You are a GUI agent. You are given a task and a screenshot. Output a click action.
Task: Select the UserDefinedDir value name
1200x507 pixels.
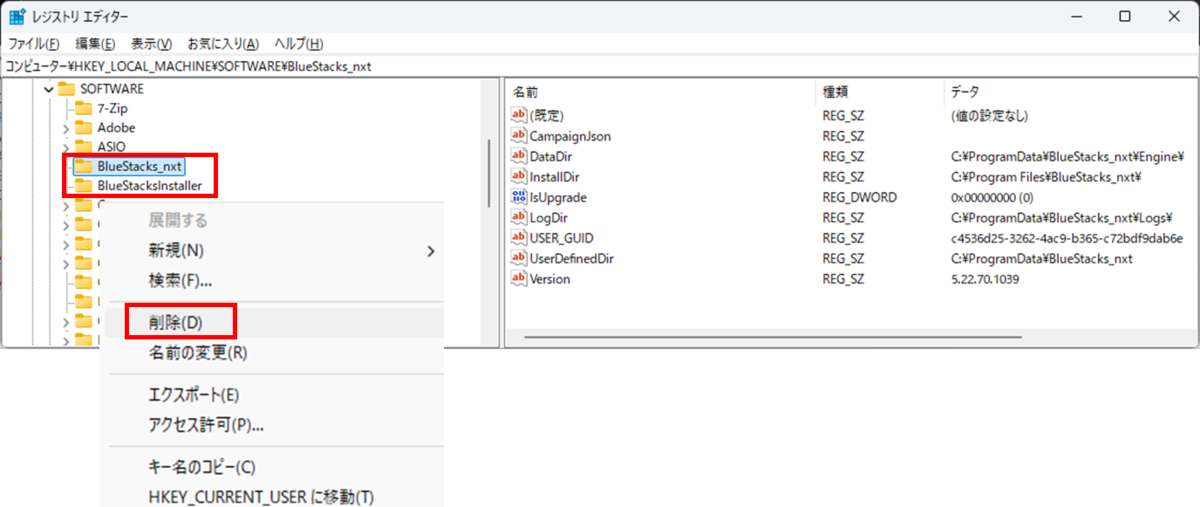[x=572, y=258]
